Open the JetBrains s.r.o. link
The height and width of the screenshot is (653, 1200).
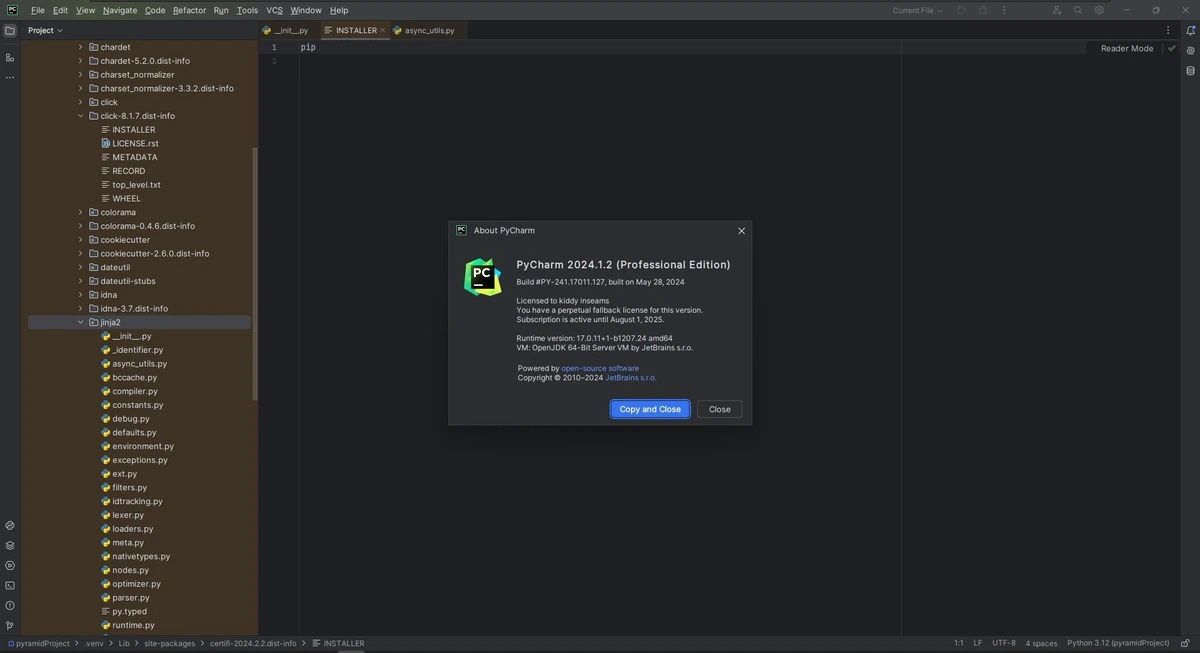pos(631,378)
